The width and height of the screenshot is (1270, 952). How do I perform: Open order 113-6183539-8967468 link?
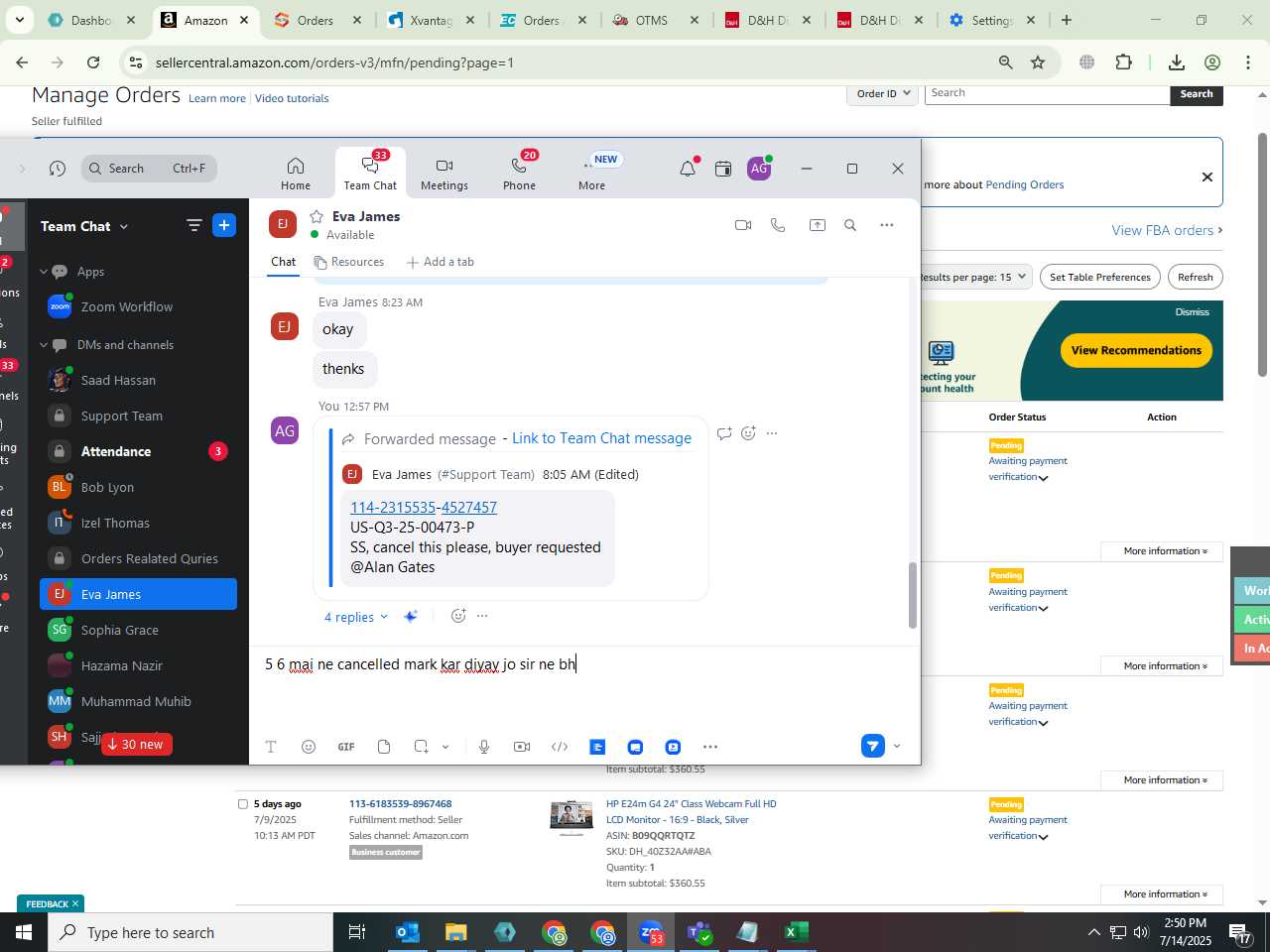click(400, 804)
